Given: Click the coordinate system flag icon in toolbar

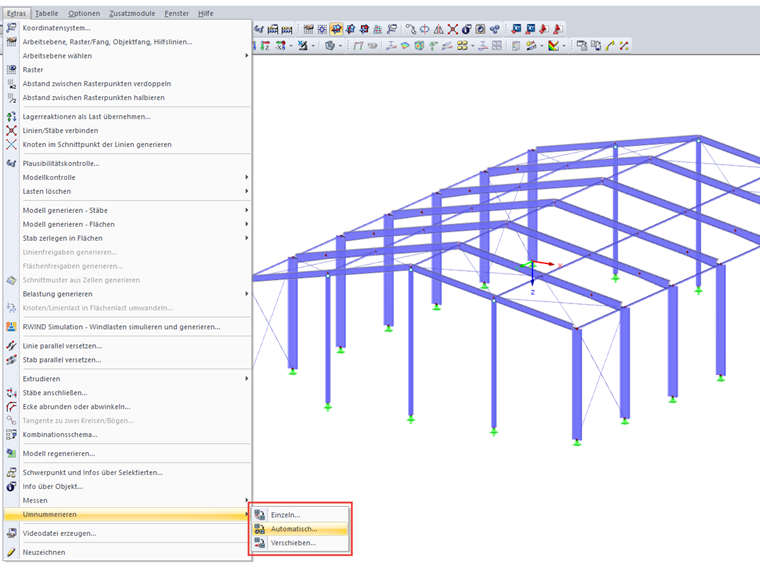Looking at the screenshot, I should (x=392, y=29).
